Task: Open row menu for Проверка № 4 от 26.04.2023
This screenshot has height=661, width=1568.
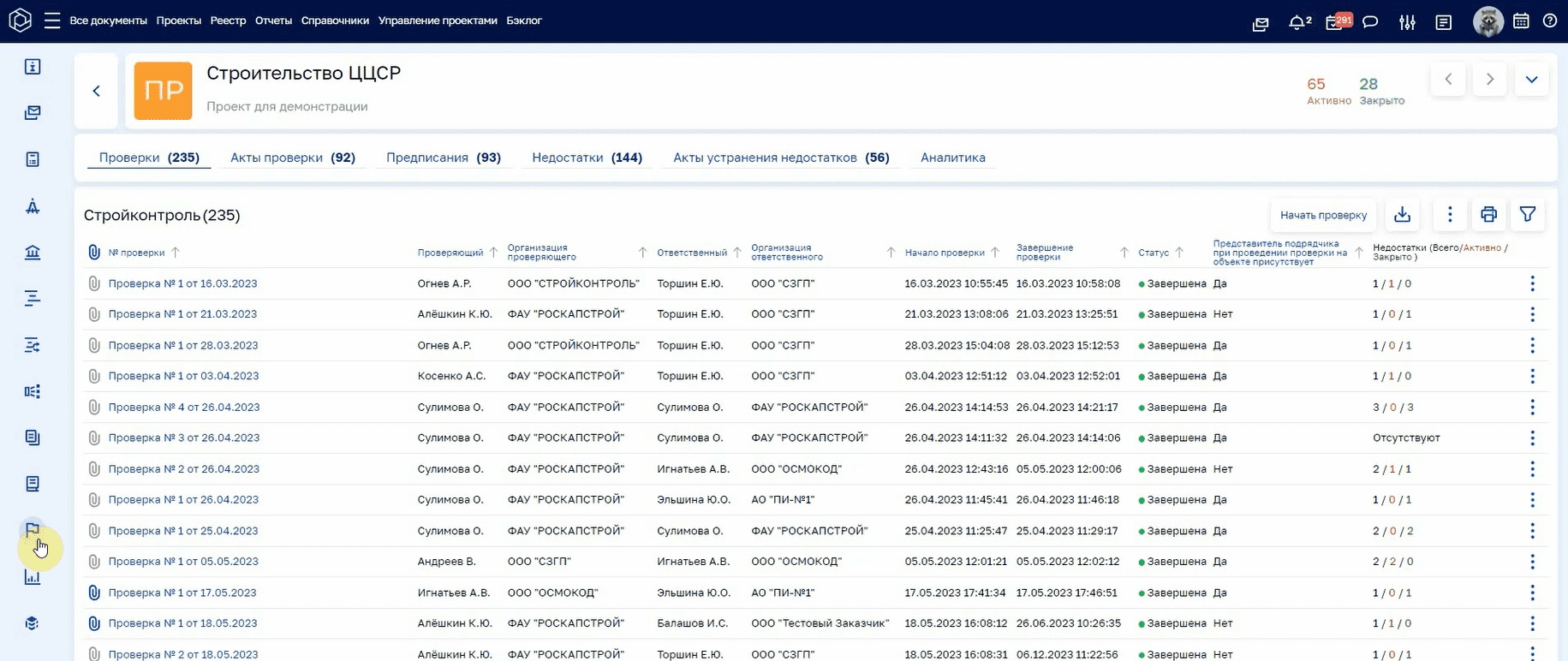Action: (x=1532, y=408)
